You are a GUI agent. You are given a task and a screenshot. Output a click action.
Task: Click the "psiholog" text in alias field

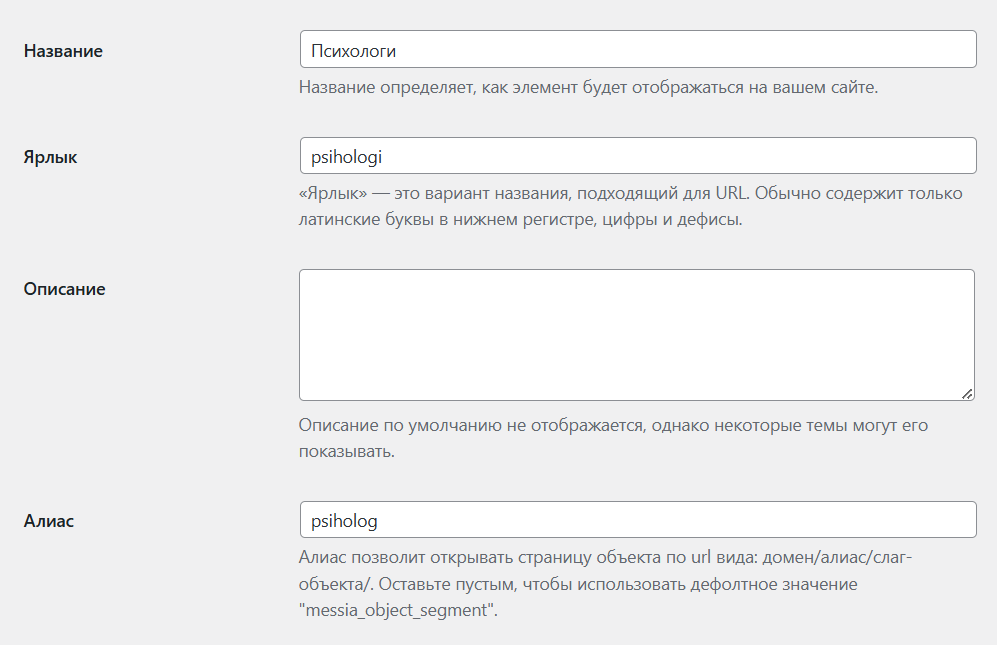point(344,520)
